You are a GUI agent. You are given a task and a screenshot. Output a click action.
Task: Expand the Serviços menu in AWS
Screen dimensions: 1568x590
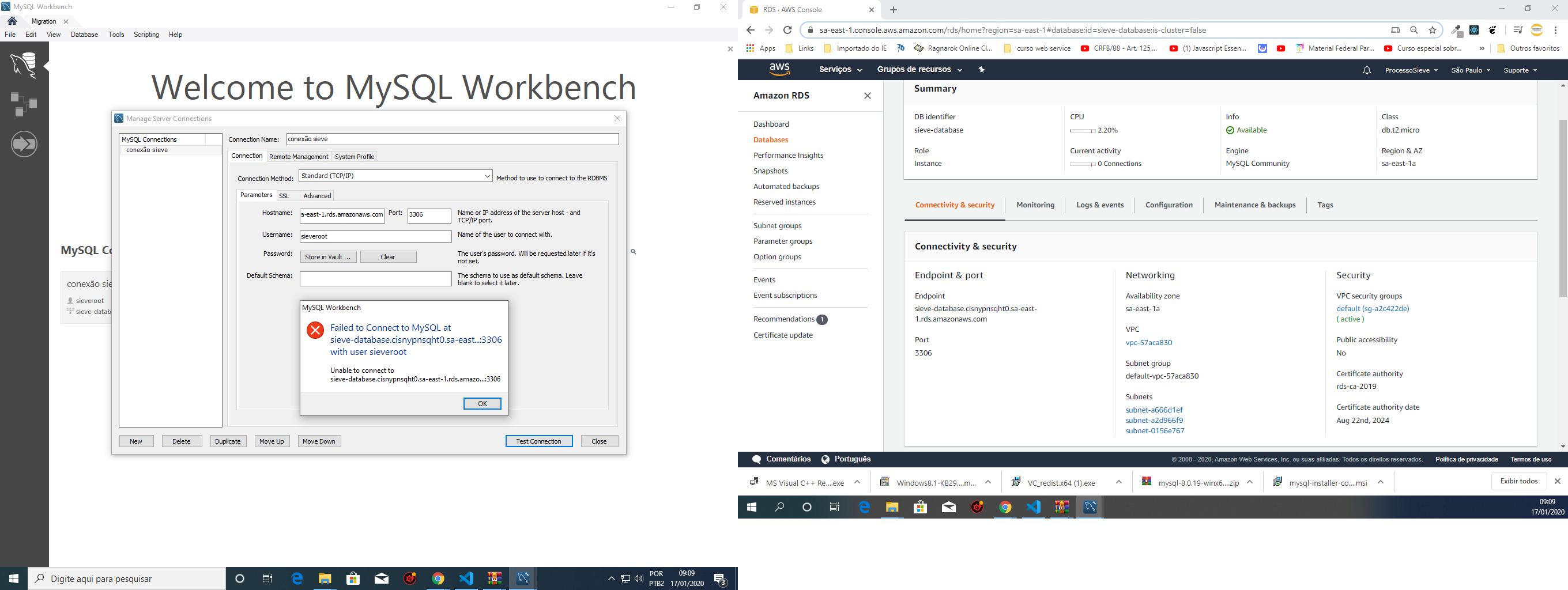[x=840, y=69]
